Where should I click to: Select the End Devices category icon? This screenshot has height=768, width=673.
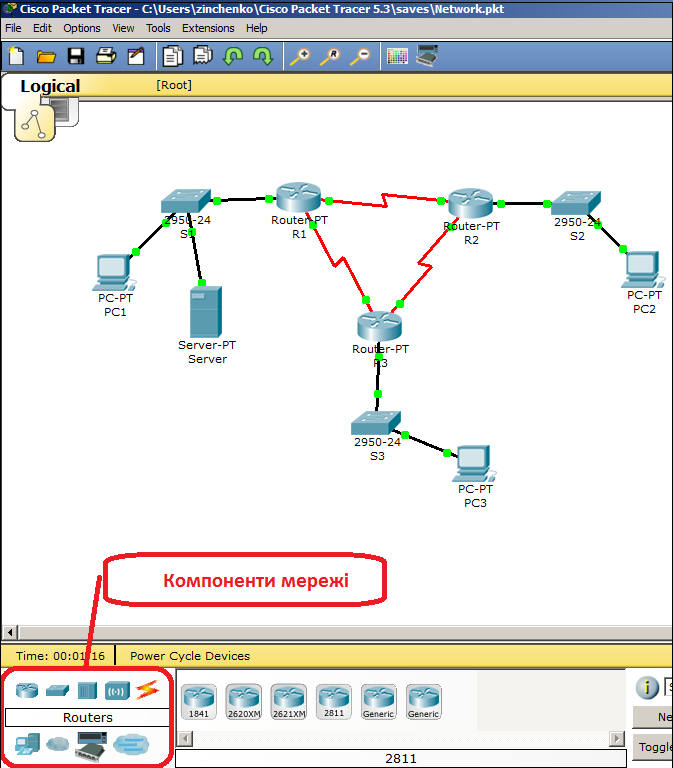coord(27,744)
